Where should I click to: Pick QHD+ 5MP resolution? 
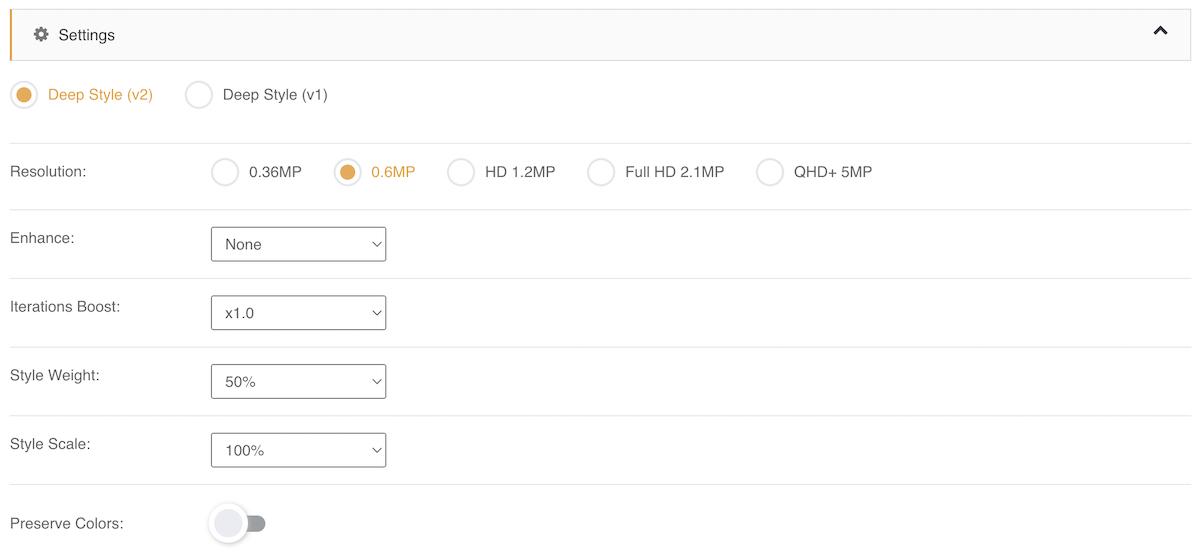point(770,172)
